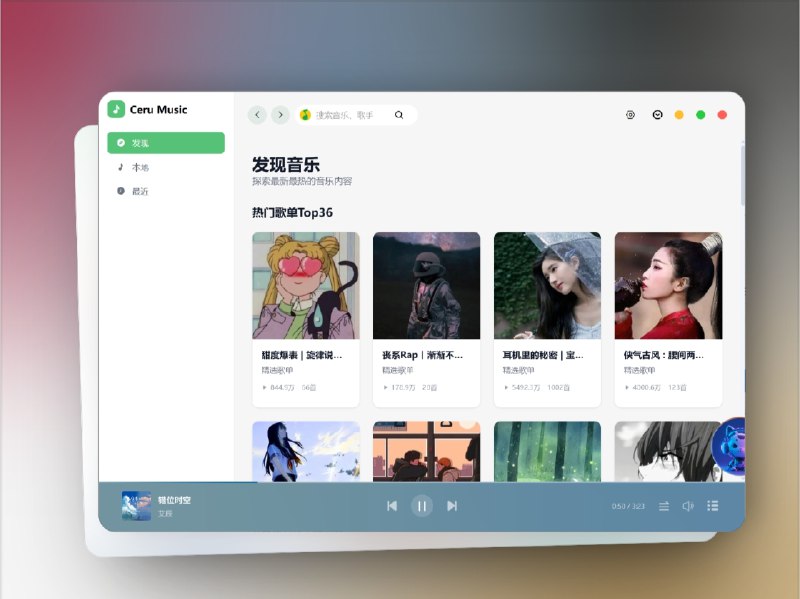Collapse the window via the chevron circle button
The height and width of the screenshot is (599, 800).
click(656, 115)
